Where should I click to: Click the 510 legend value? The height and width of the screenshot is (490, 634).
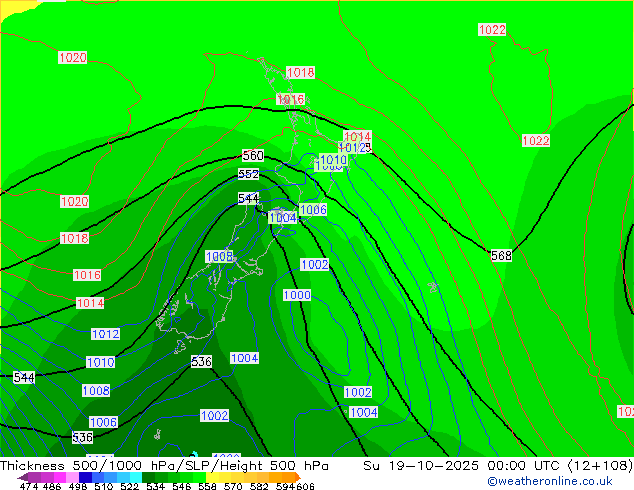[x=104, y=486]
